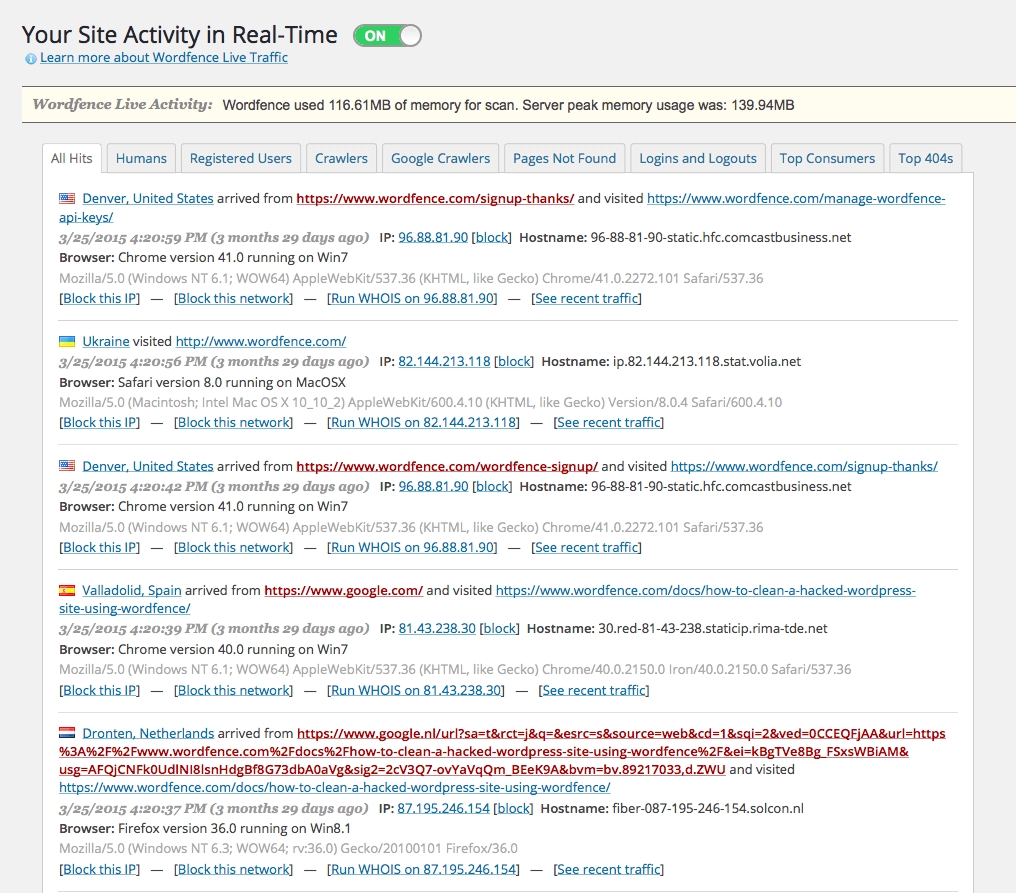The width and height of the screenshot is (1016, 893).
Task: Select the All Hits tab
Action: [x=72, y=159]
